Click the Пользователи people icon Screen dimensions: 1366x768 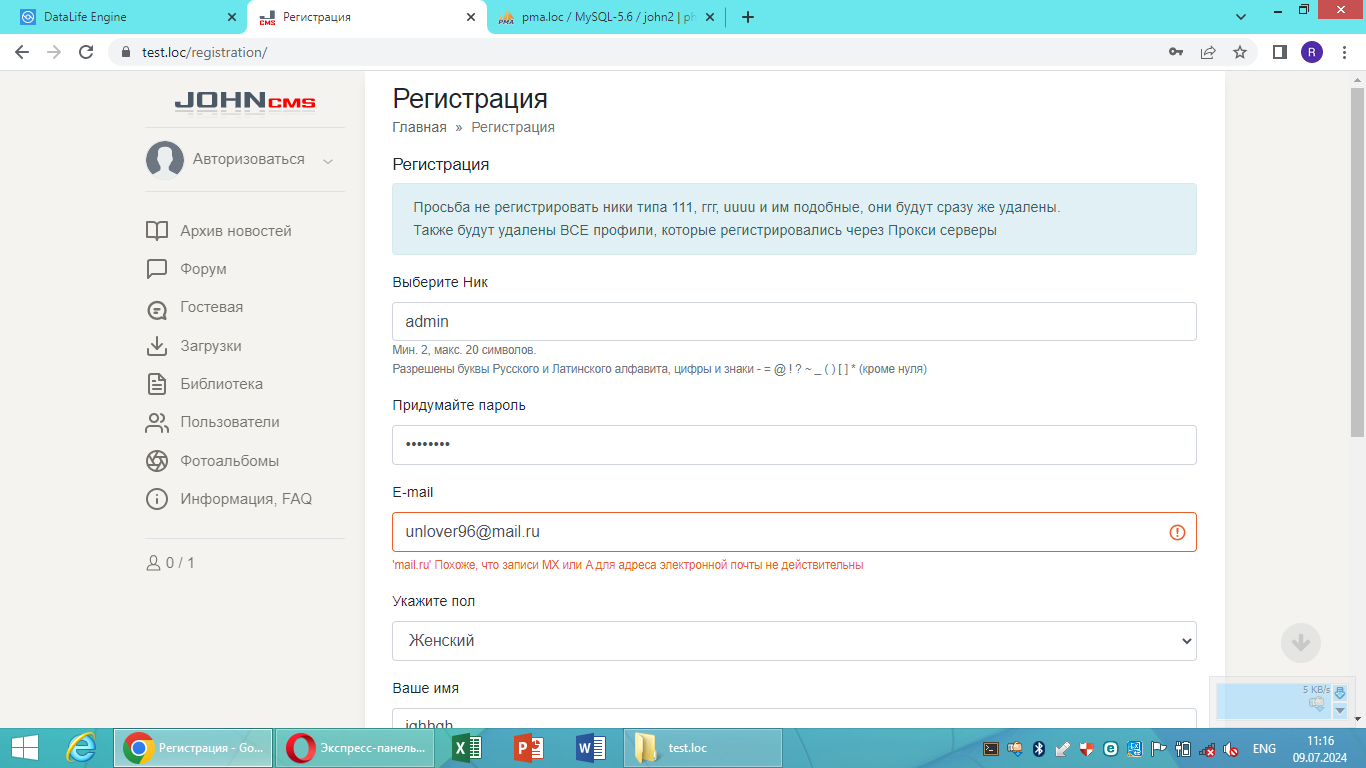coord(157,423)
